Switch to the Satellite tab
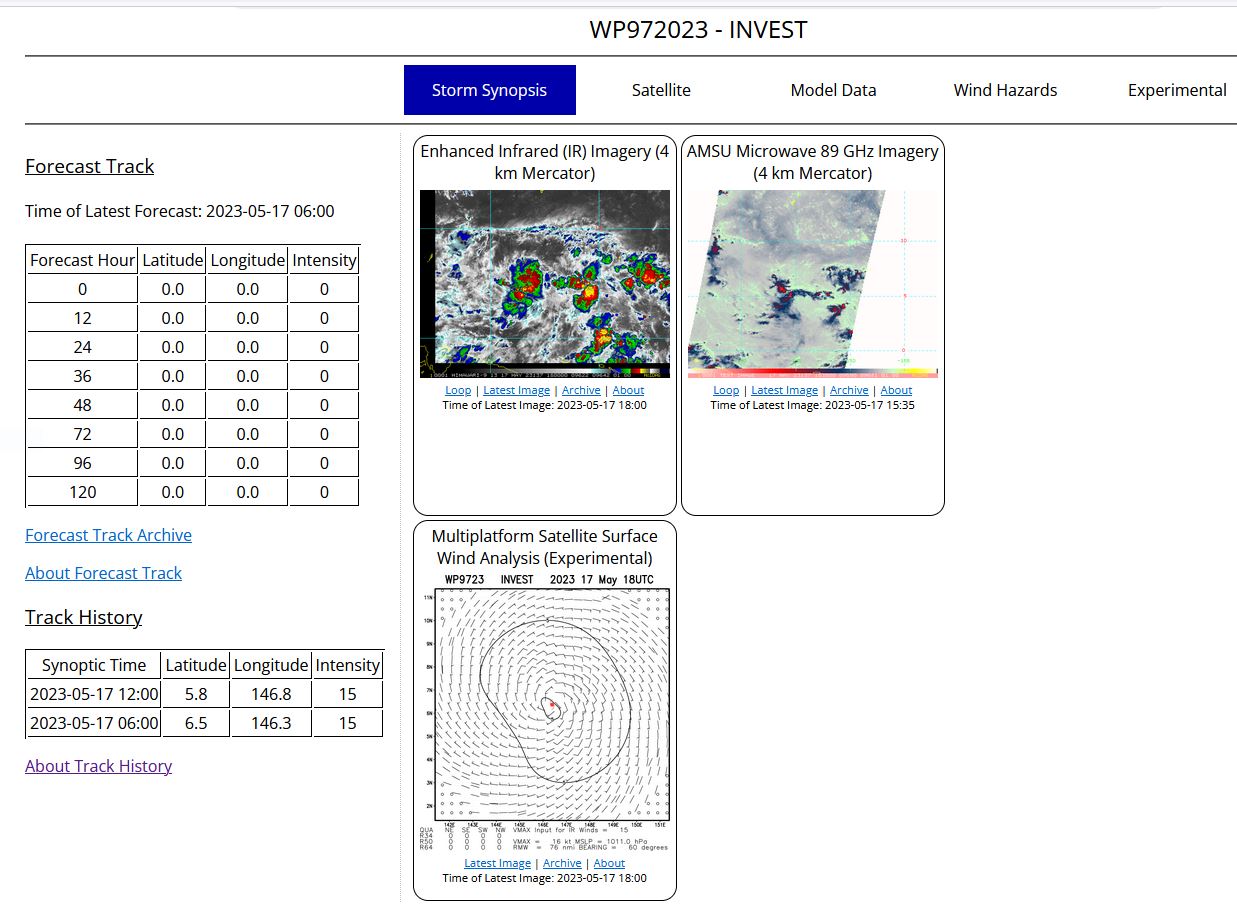Screen dimensions: 1237x922 point(661,90)
